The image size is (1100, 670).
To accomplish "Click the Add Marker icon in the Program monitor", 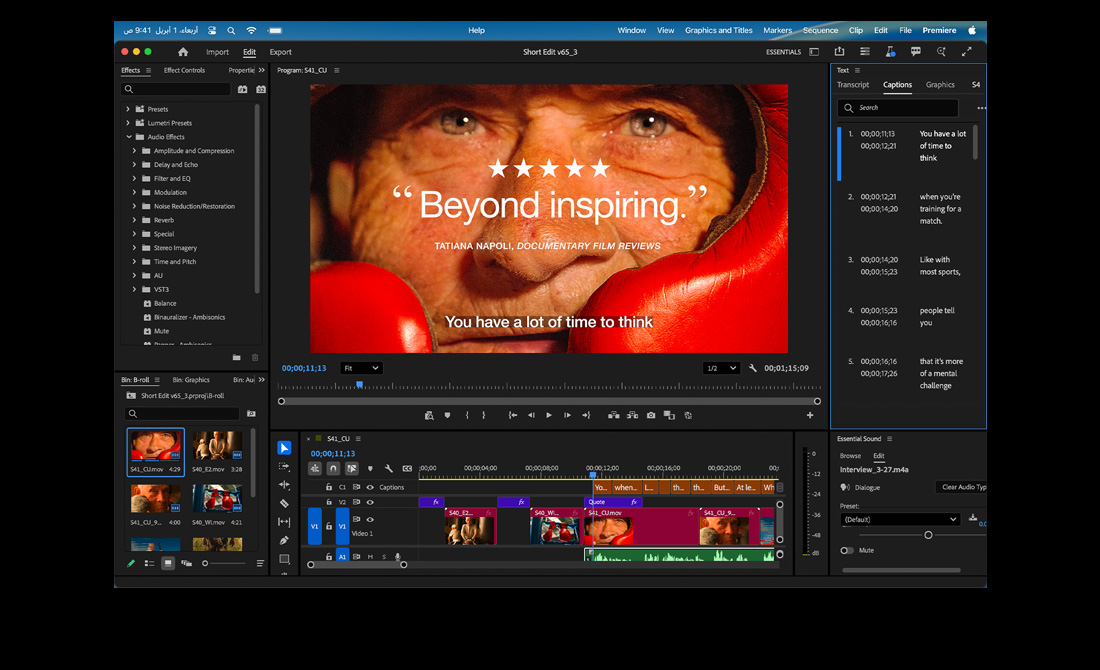I will click(448, 415).
